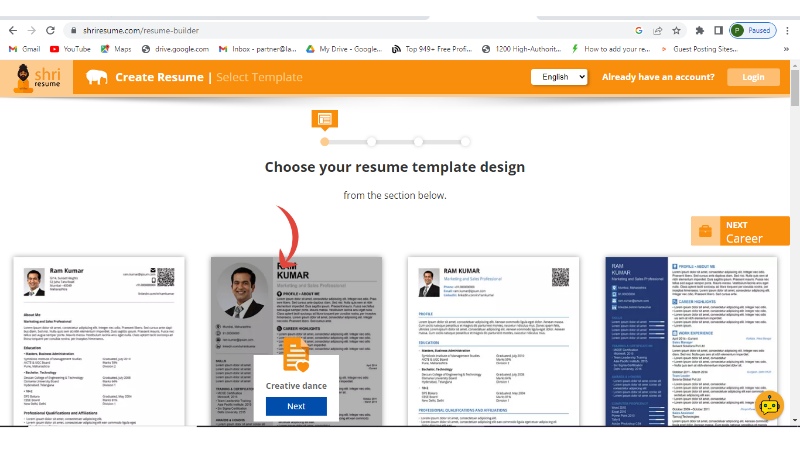Select the first white resume template thumbnail
This screenshot has width=800, height=449.
click(100, 340)
